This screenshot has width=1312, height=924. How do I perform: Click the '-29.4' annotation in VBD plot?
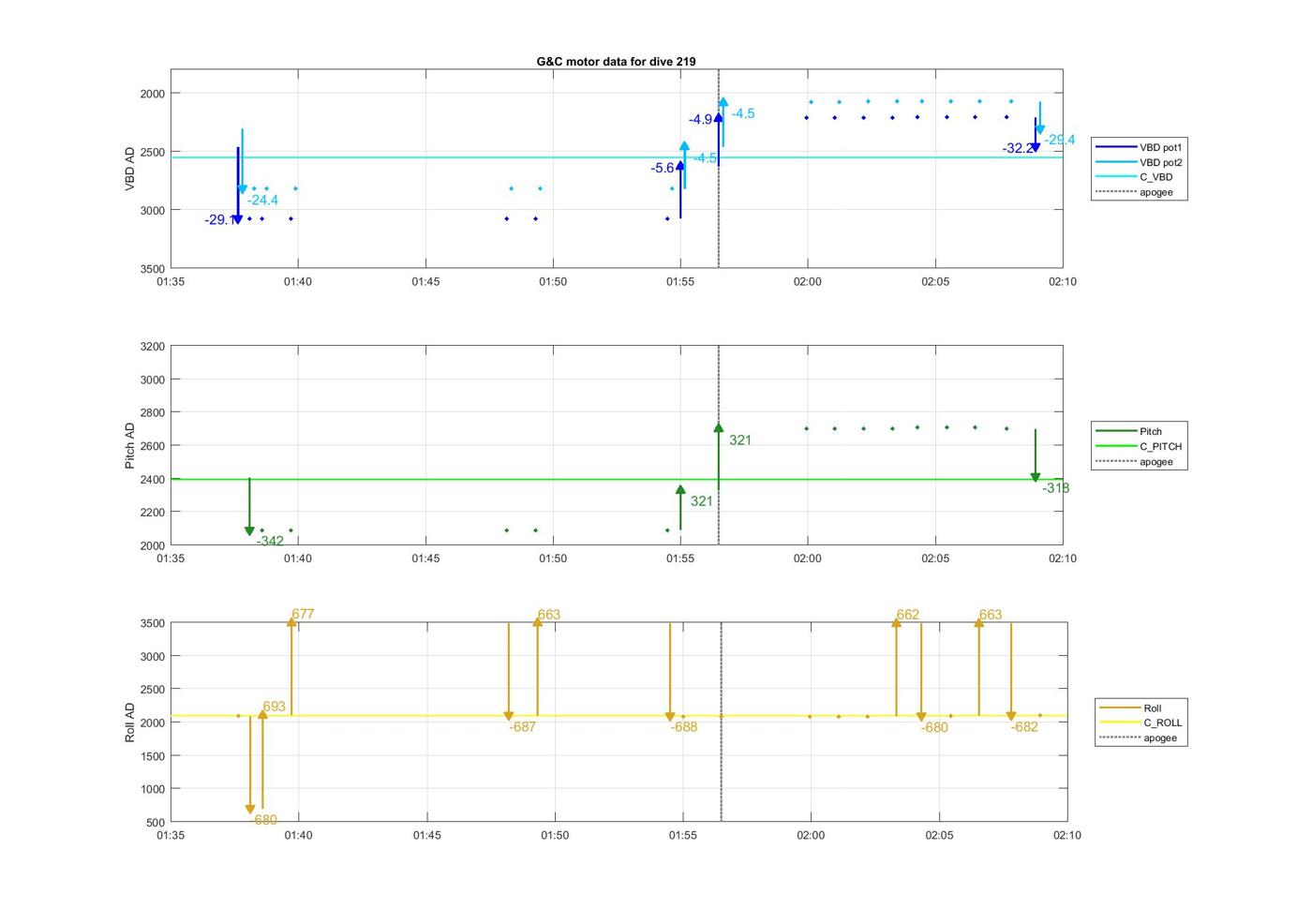pos(1060,141)
